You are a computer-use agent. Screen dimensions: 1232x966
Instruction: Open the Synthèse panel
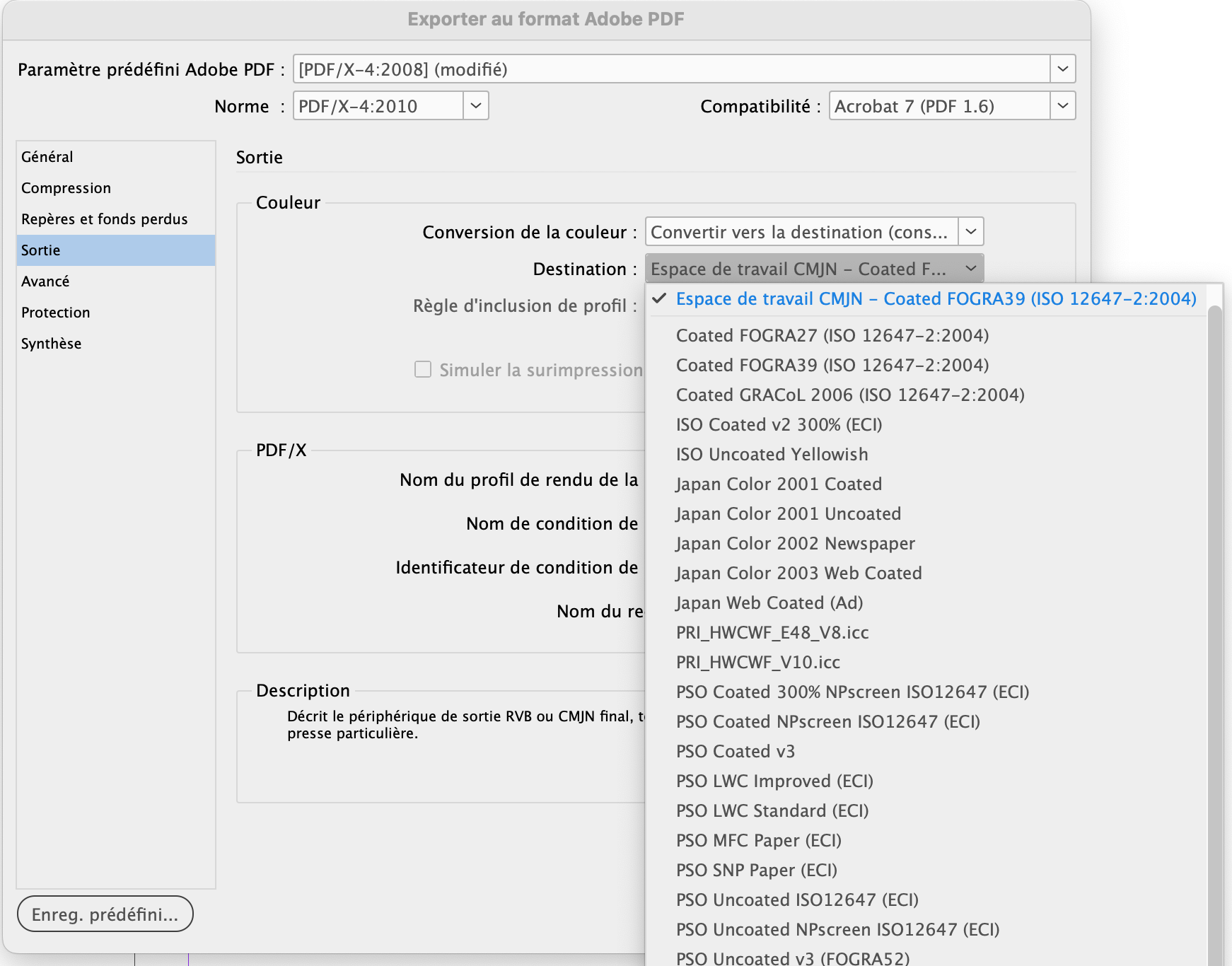tap(51, 343)
